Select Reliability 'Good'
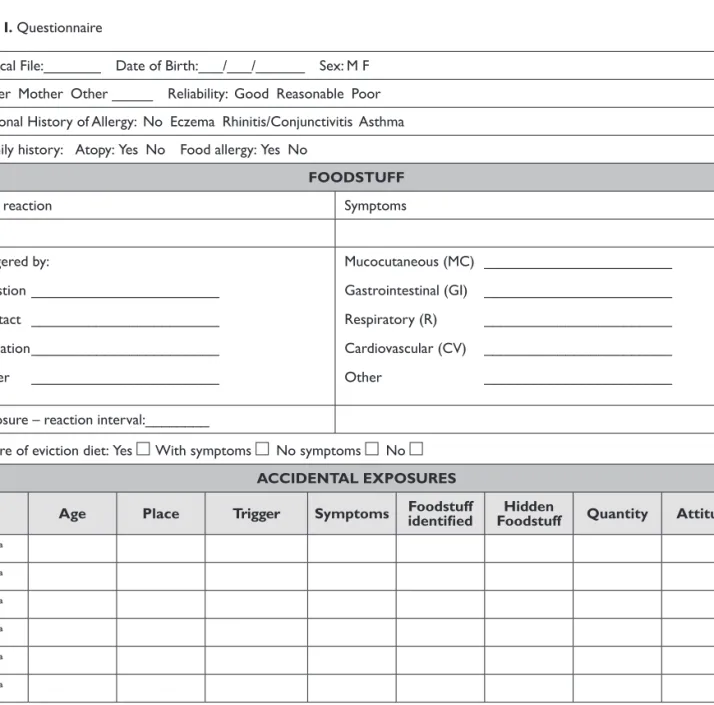The image size is (714, 705). click(251, 94)
